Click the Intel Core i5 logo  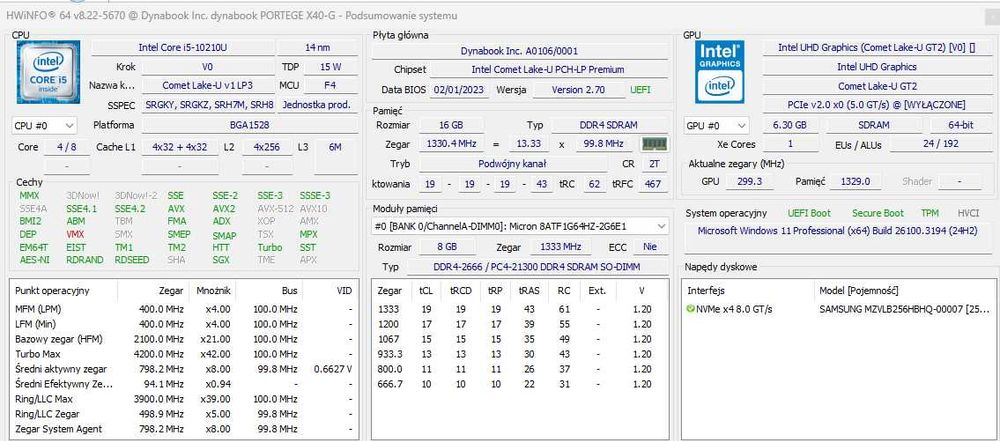pyautogui.click(x=48, y=72)
